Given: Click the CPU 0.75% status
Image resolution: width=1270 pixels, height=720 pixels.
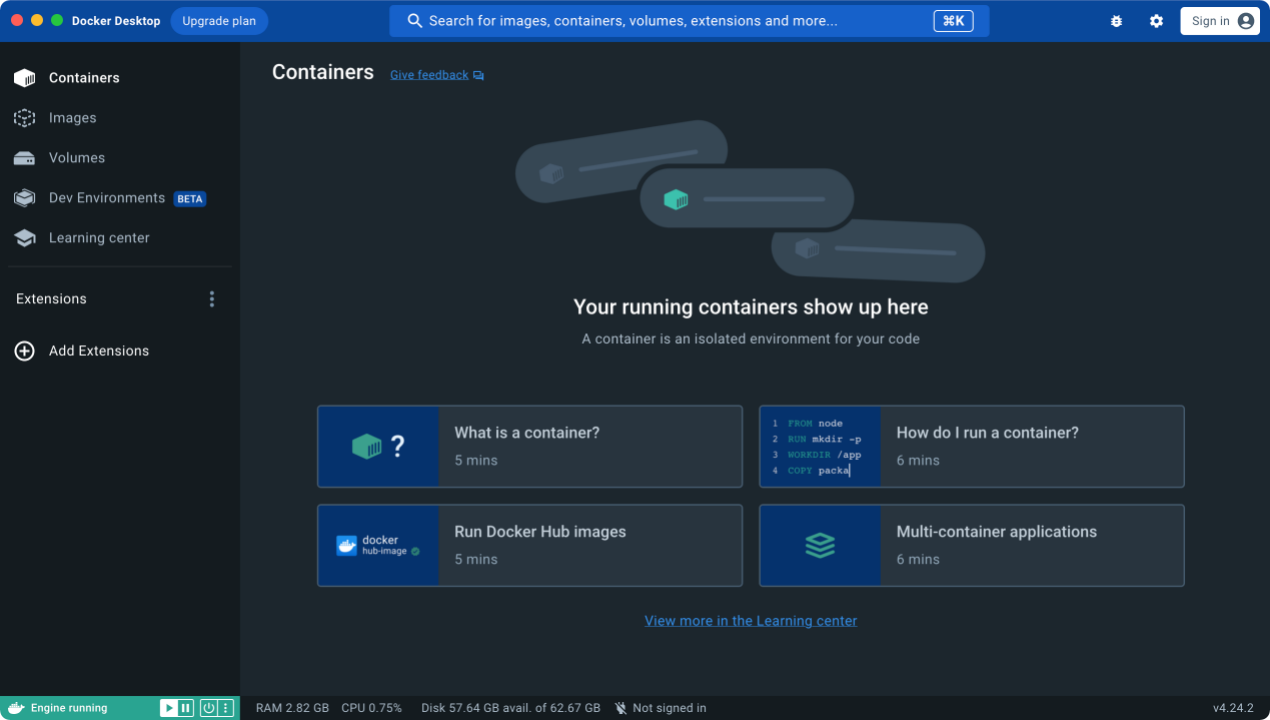Looking at the screenshot, I should coord(371,708).
